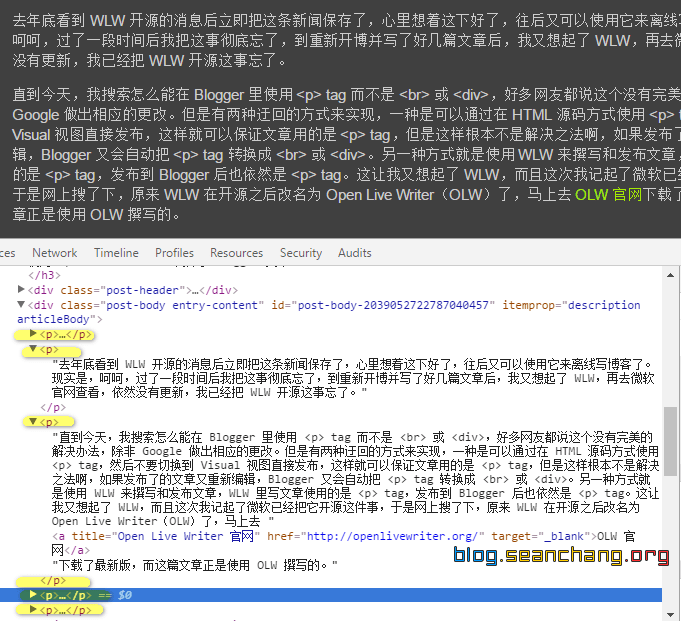Viewport: 681px width, 621px height.
Task: Open the Timeline tab
Action: coord(116,253)
